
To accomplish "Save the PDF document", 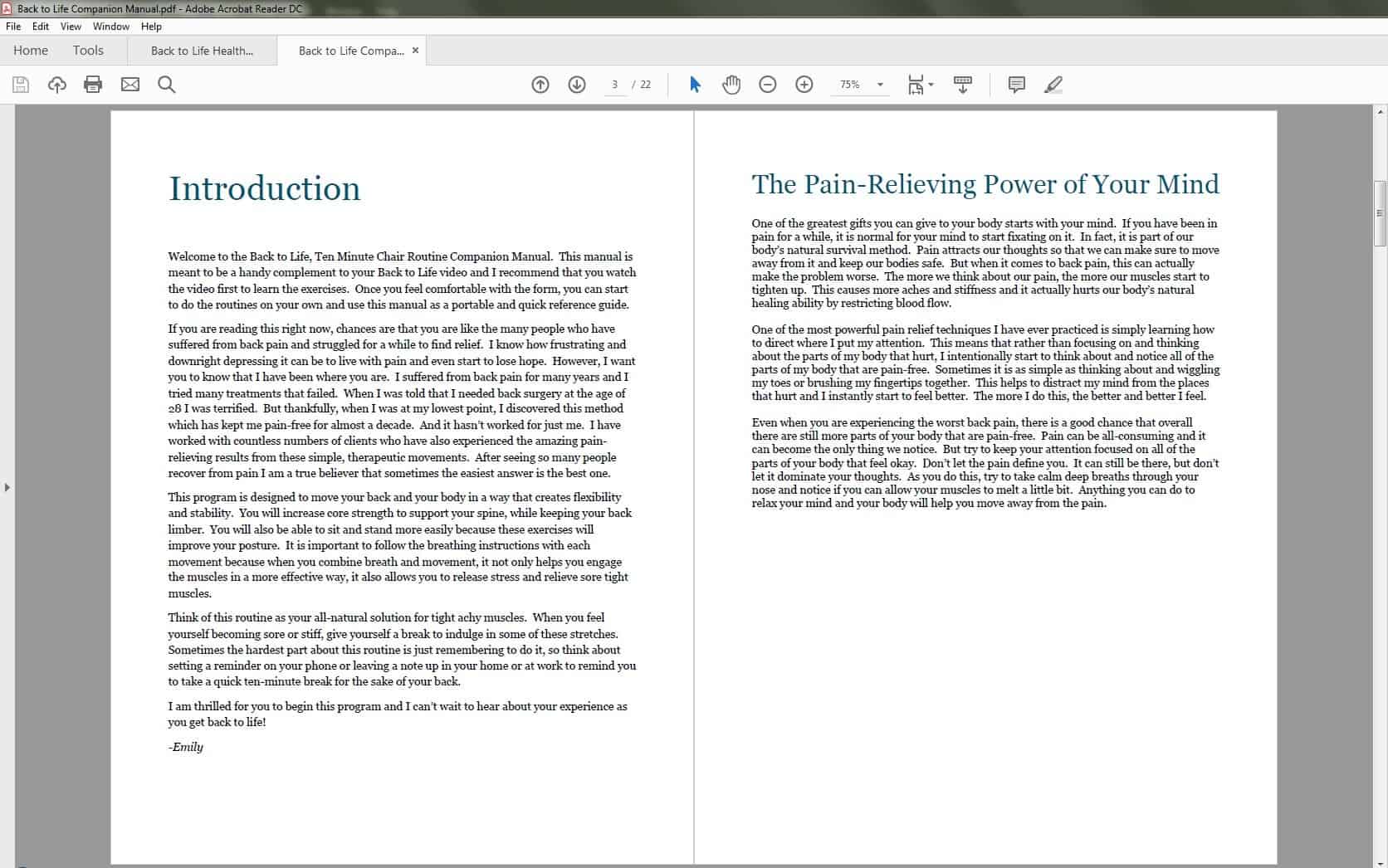I will [20, 84].
